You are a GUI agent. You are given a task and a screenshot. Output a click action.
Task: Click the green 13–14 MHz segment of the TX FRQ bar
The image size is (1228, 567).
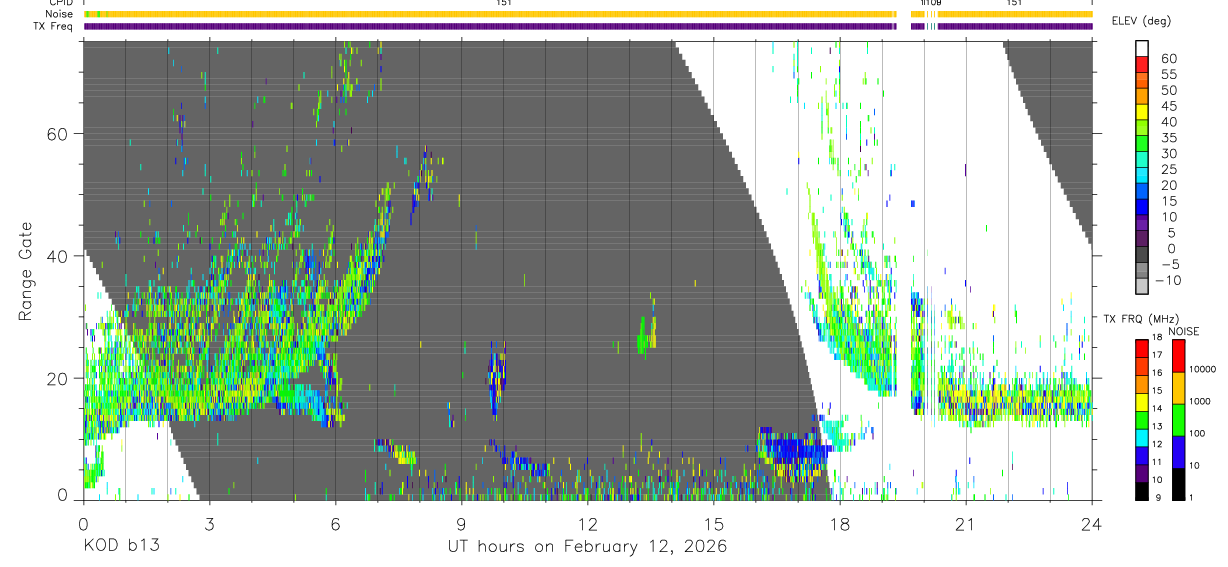tap(1142, 420)
